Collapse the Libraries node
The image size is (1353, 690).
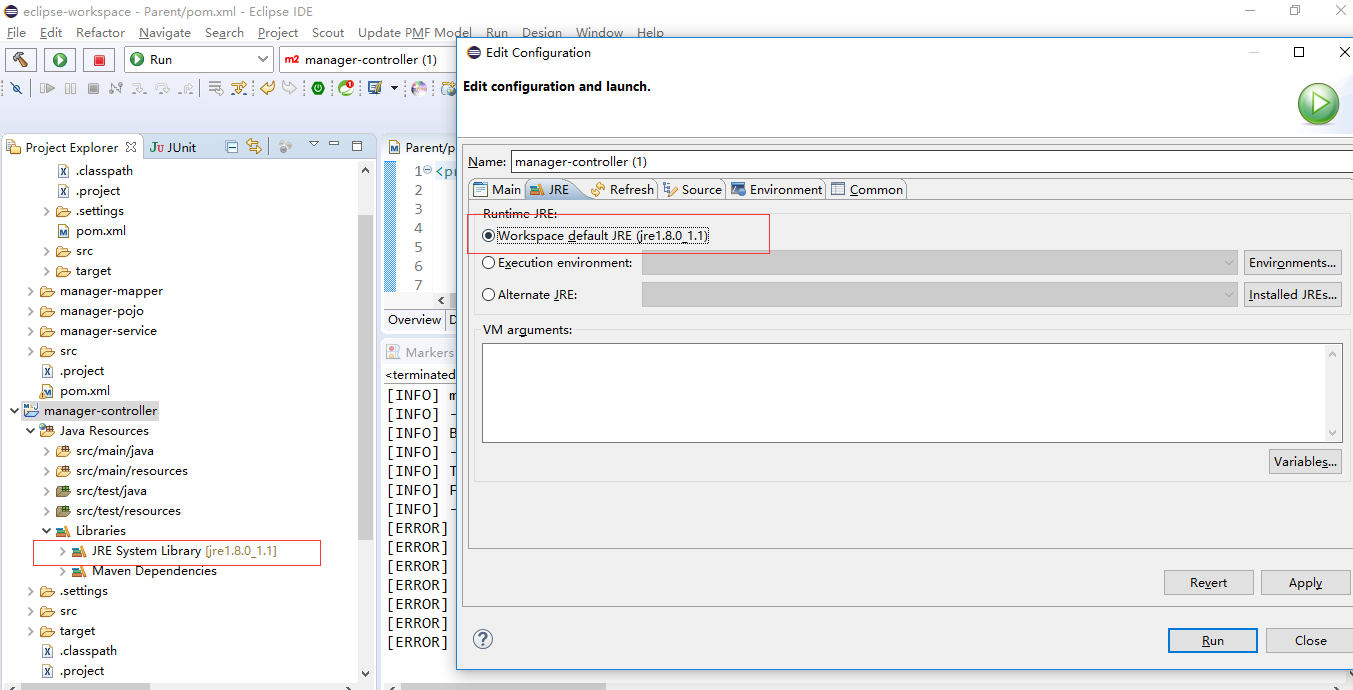[x=46, y=531]
